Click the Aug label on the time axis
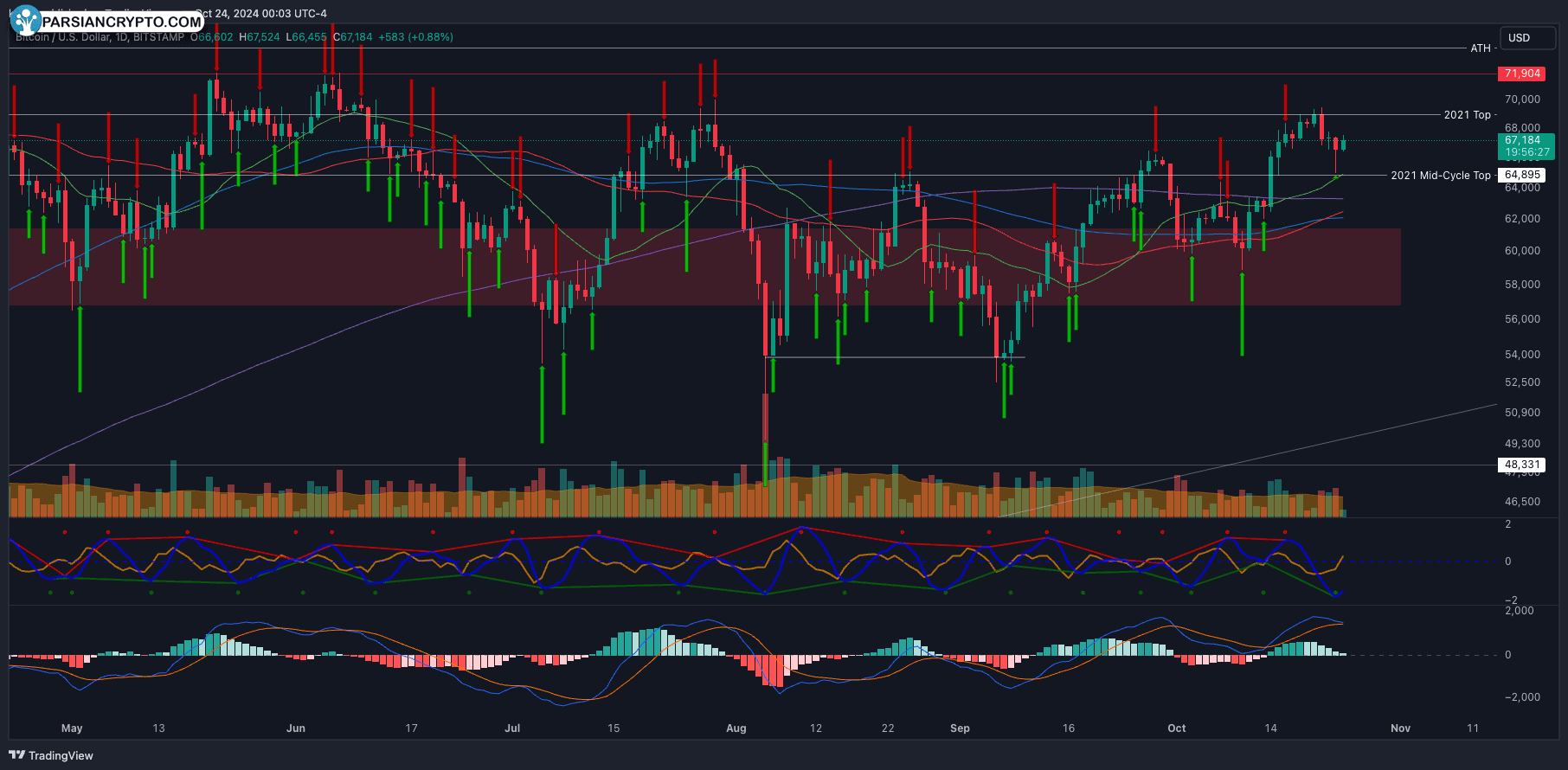 (736, 728)
